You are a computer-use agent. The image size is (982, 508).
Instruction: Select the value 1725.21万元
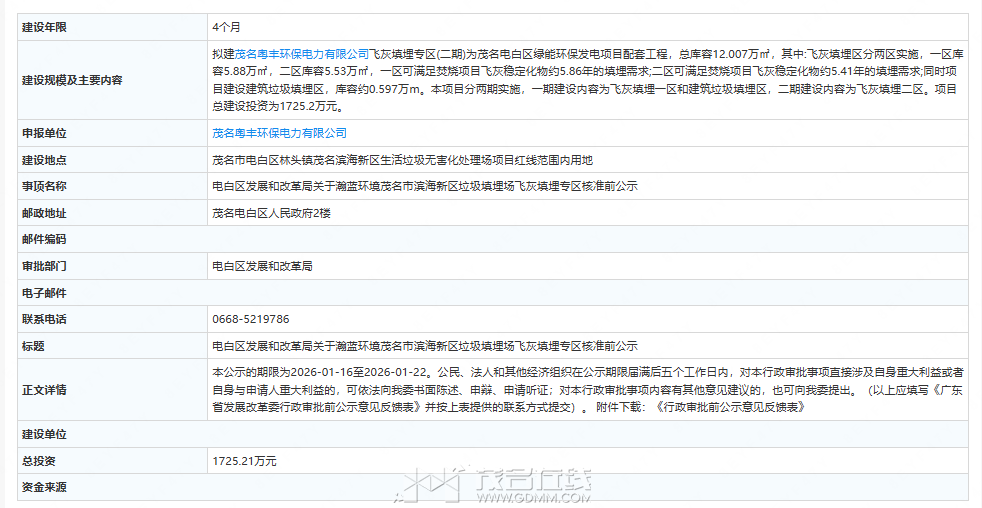244,462
